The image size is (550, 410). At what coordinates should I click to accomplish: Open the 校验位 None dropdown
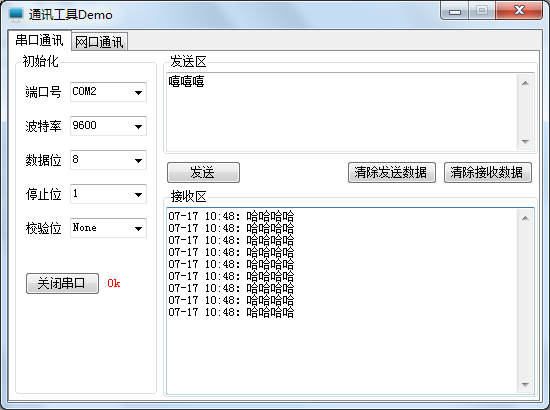click(108, 228)
